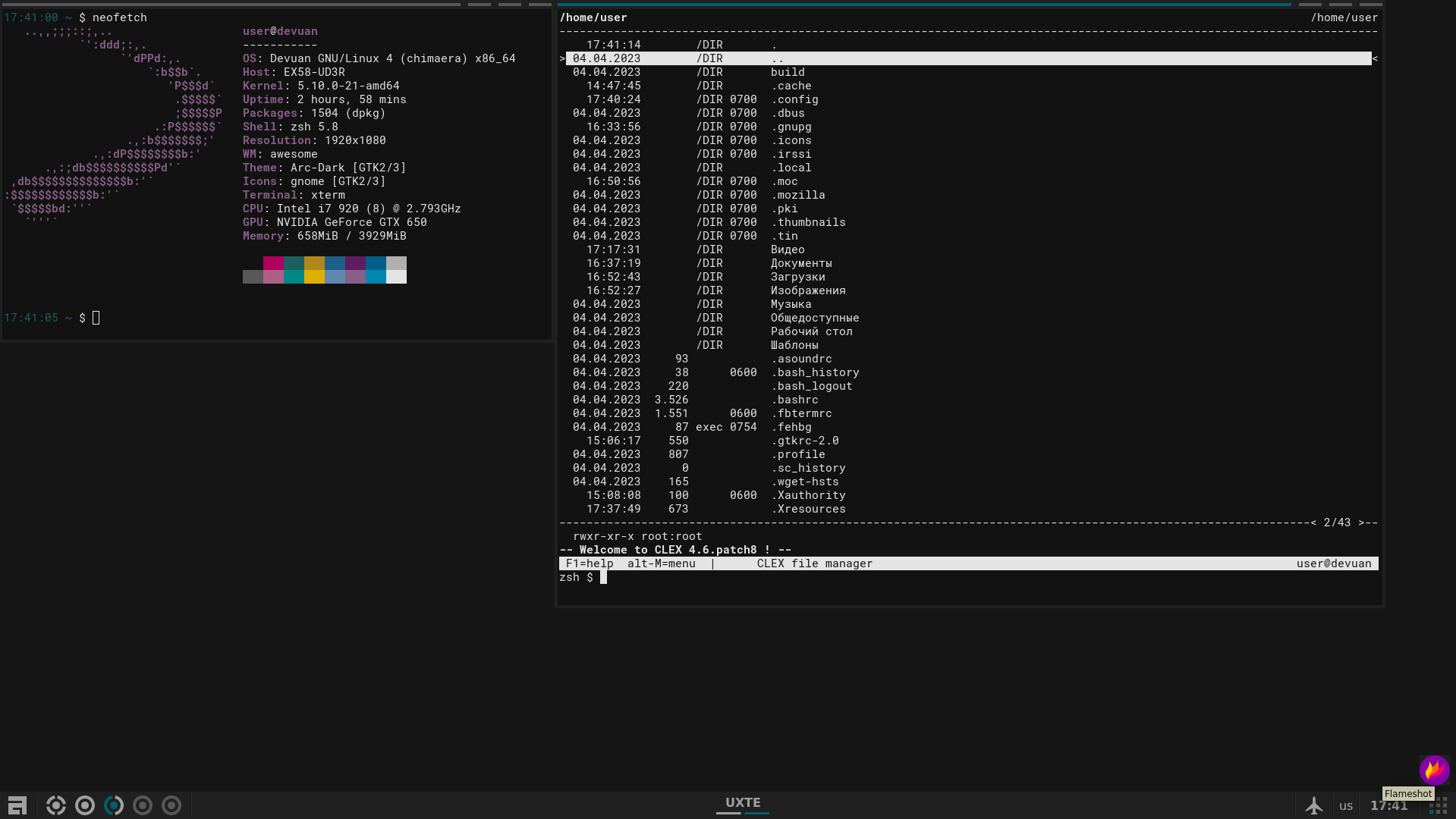Click the '2/43' position indicator in CLEX

(x=1337, y=522)
